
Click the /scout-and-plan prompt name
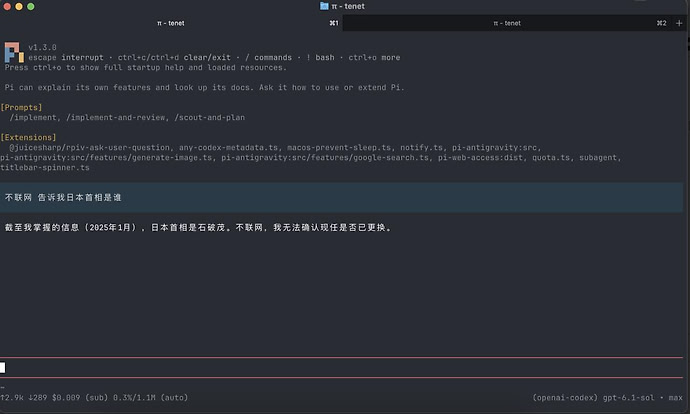[209, 117]
